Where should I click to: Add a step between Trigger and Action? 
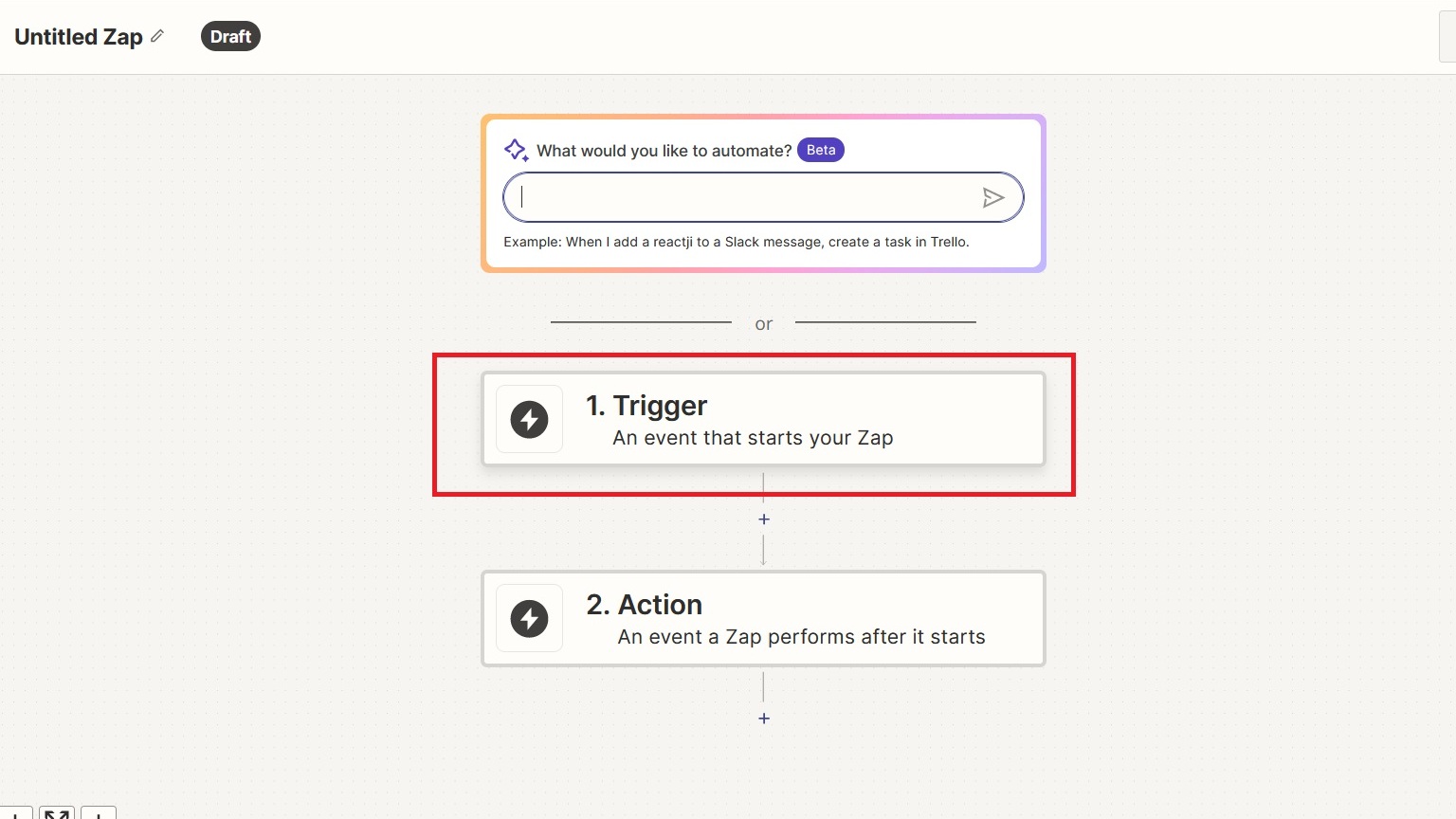click(764, 519)
